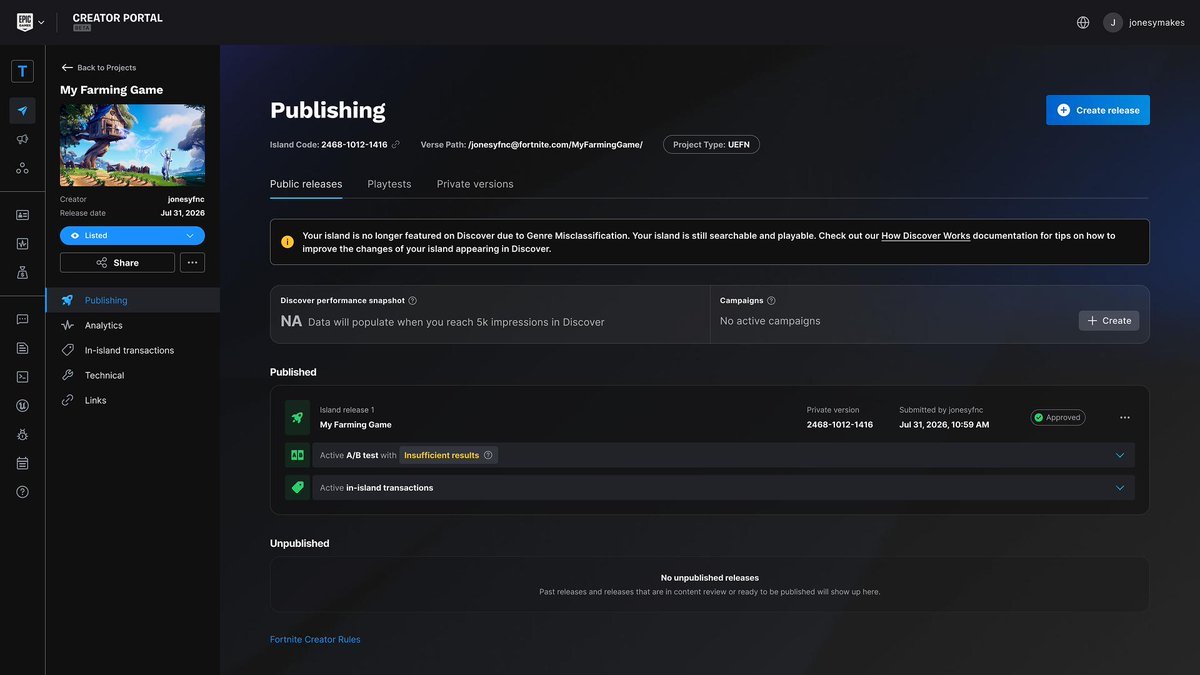Click the green price tag transactions icon
The height and width of the screenshot is (675, 1200).
tap(297, 488)
